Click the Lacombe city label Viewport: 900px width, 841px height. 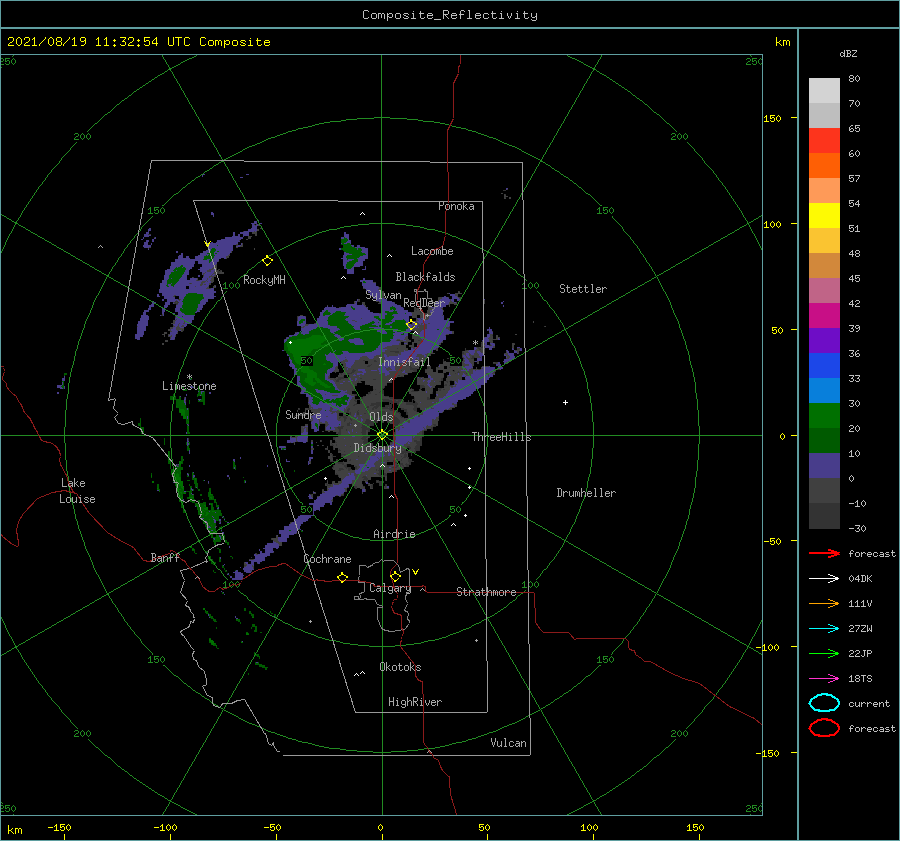(x=432, y=251)
